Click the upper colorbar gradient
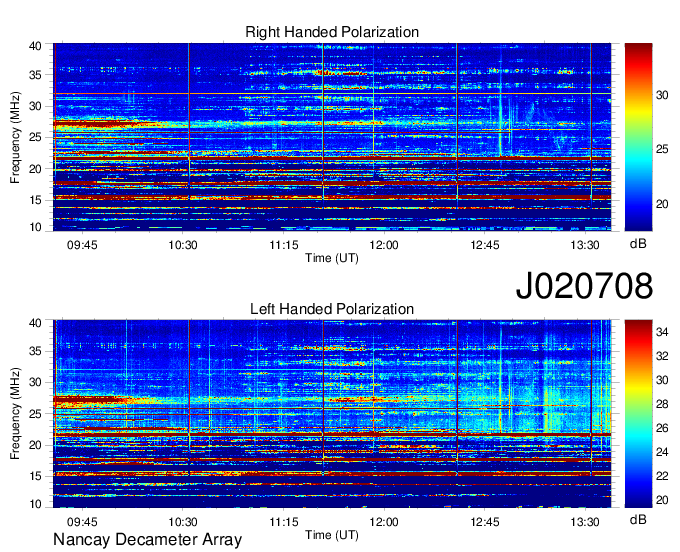Screen dimensions: 680x552 click(x=638, y=137)
